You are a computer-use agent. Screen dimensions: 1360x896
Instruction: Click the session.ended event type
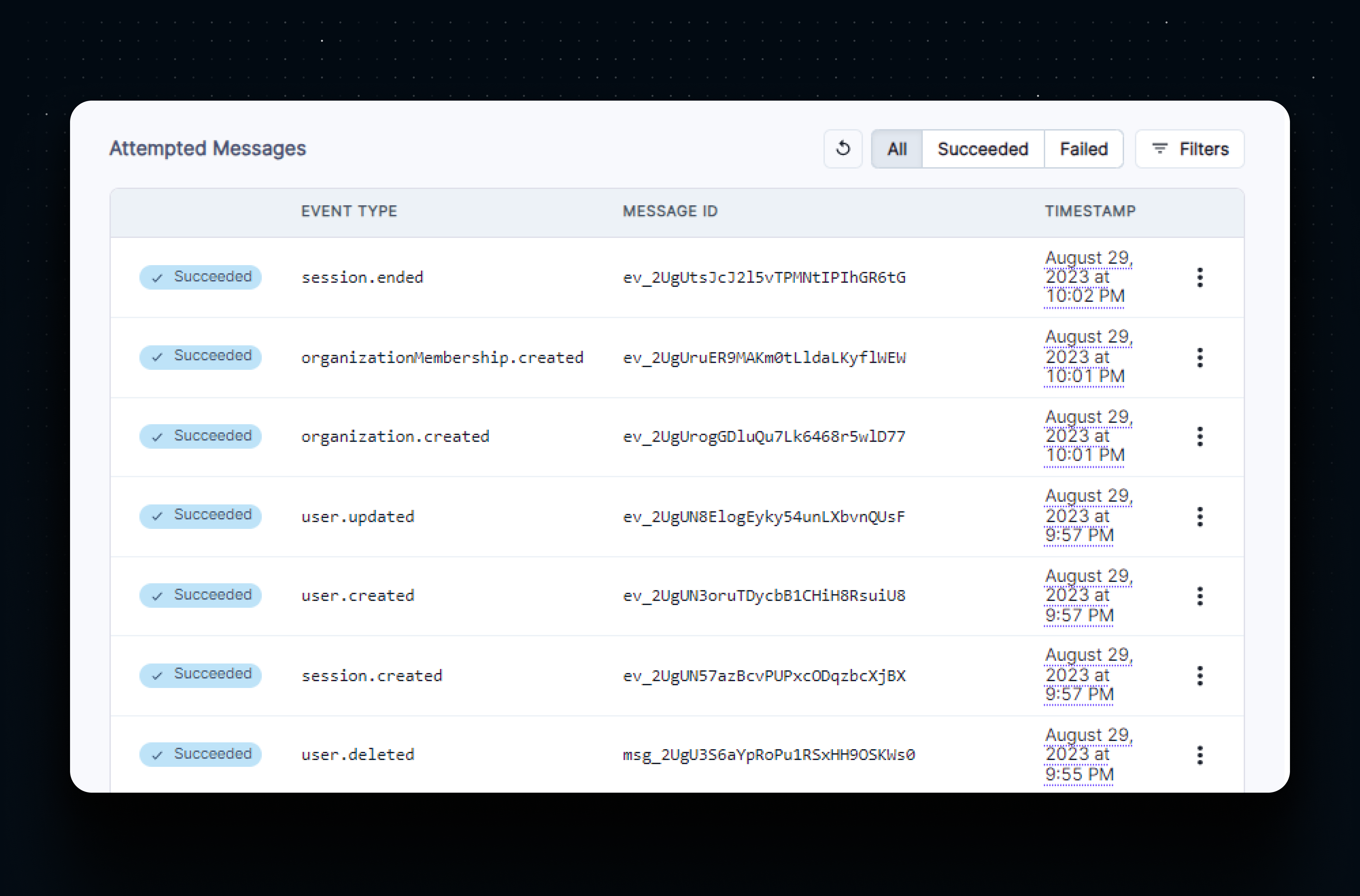362,277
